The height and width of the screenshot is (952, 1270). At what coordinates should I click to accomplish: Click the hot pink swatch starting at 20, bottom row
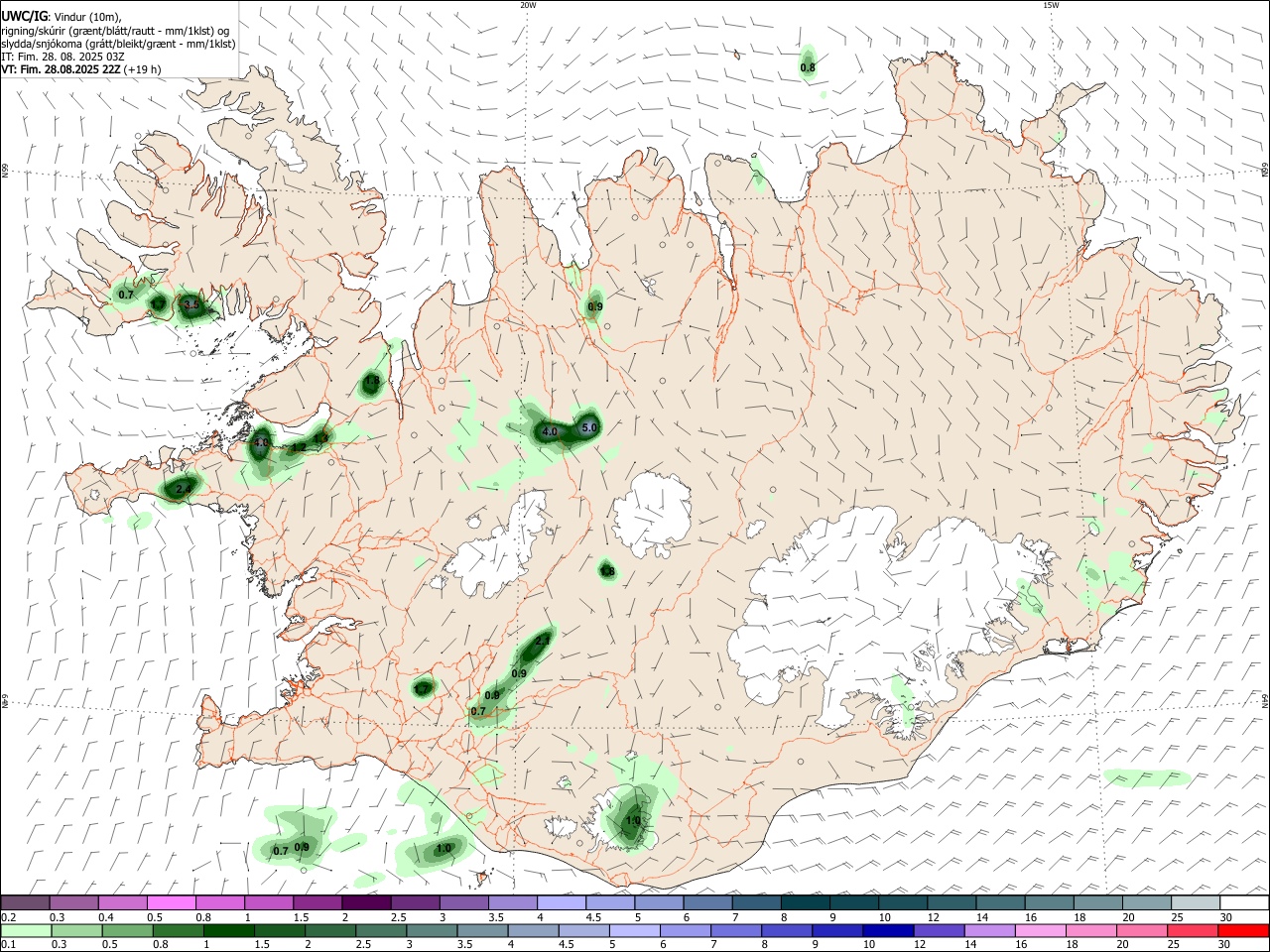(1142, 930)
